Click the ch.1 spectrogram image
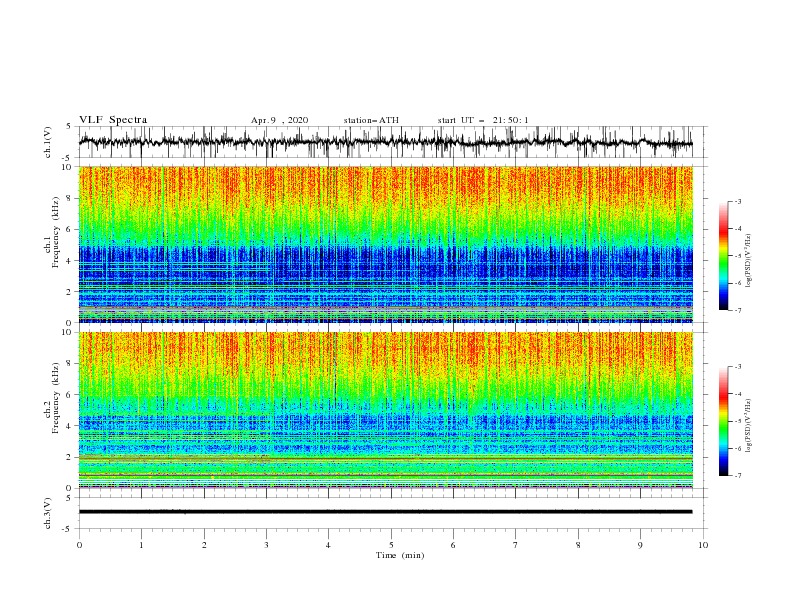792x612 pixels. pyautogui.click(x=385, y=244)
